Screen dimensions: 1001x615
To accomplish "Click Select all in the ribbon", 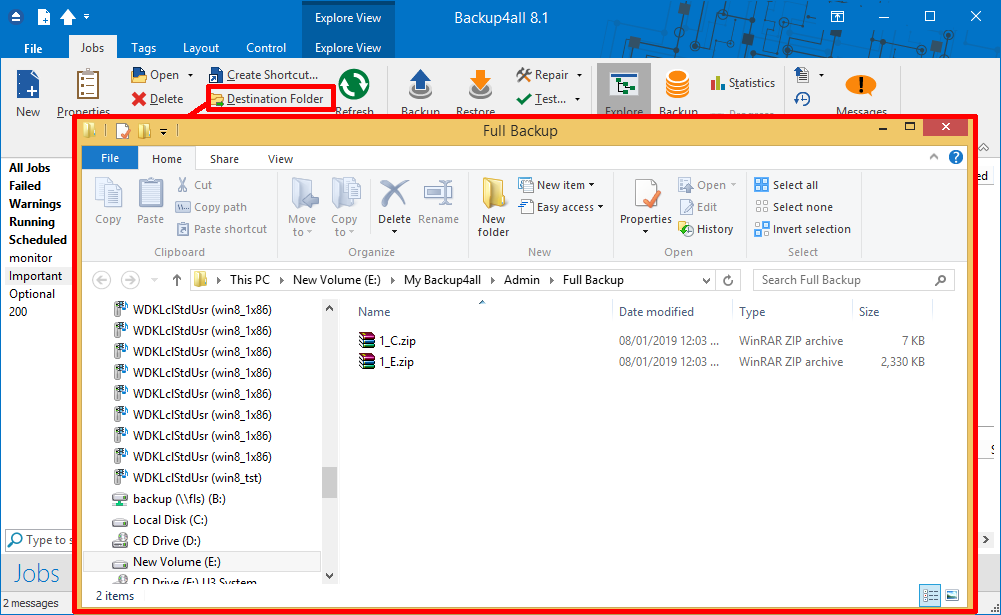I will click(x=786, y=185).
